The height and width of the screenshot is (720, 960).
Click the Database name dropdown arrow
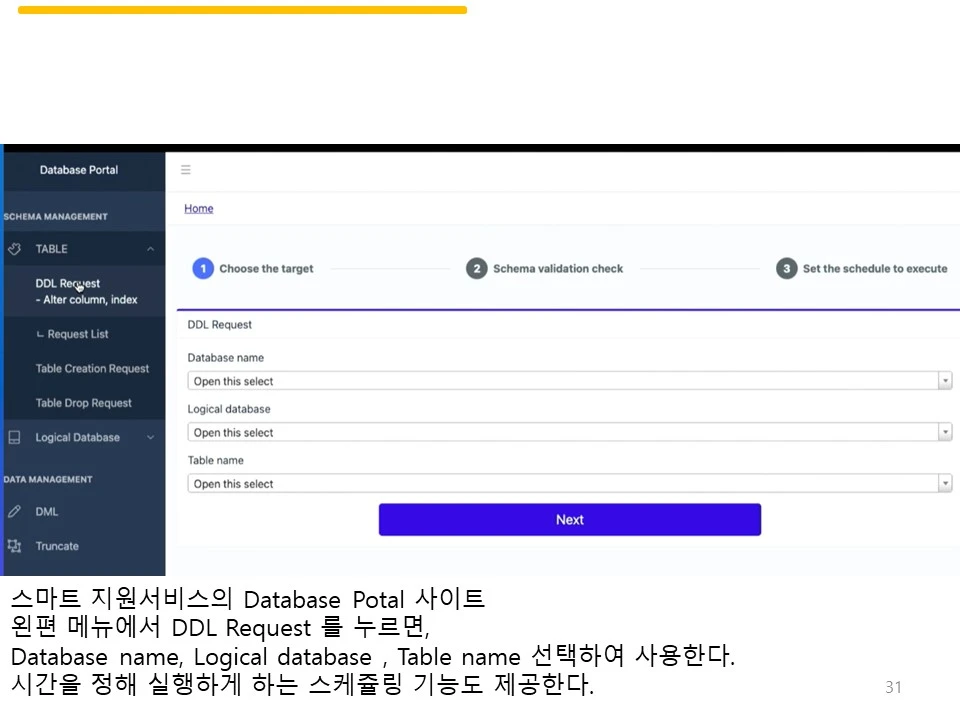(945, 381)
